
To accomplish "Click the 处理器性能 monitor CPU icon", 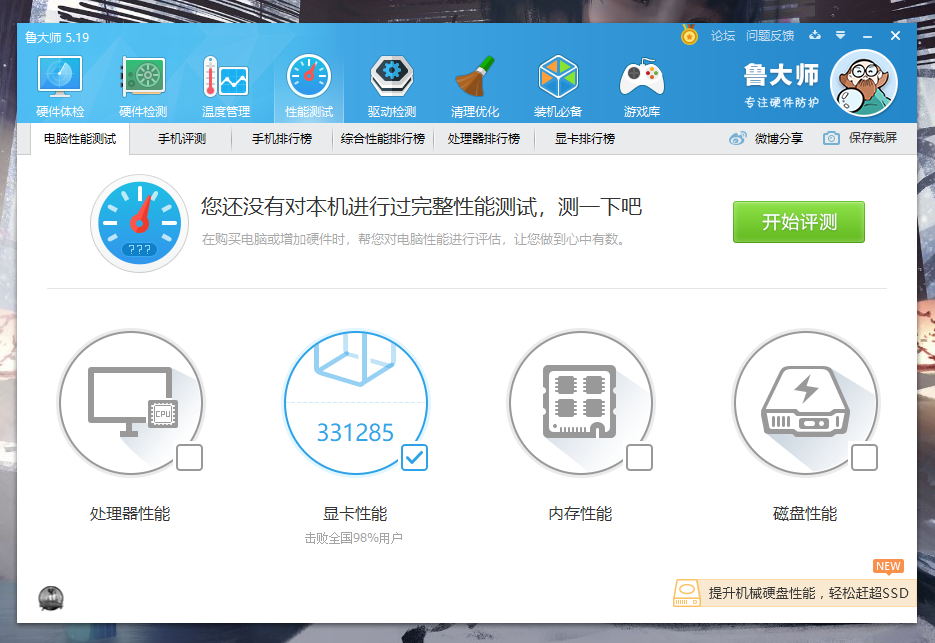I will tap(131, 403).
